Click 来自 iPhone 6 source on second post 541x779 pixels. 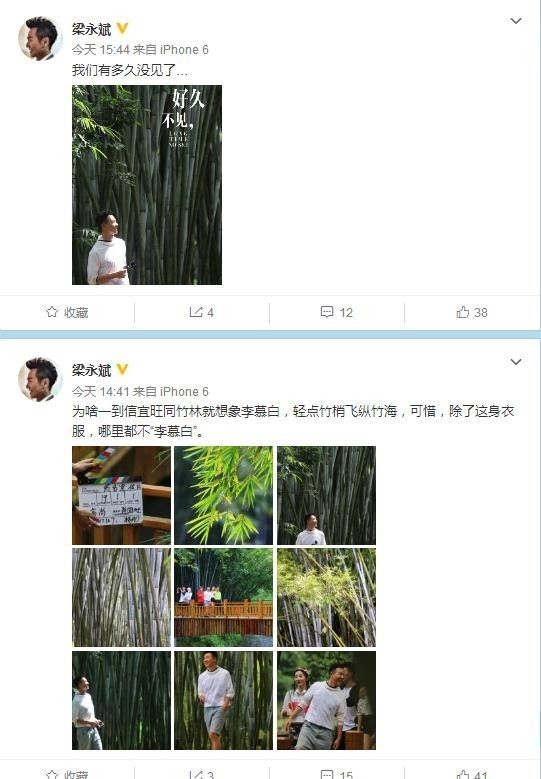click(x=171, y=391)
